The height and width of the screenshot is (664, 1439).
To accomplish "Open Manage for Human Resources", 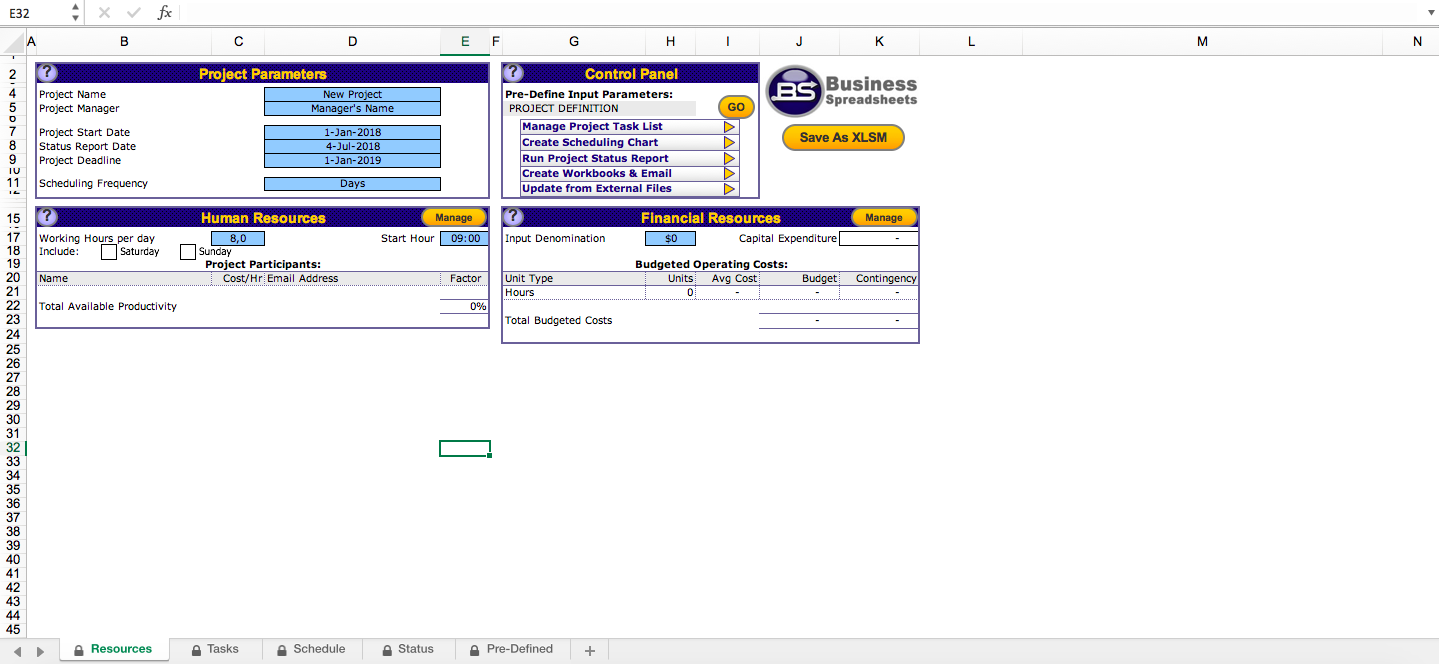I will tap(453, 216).
